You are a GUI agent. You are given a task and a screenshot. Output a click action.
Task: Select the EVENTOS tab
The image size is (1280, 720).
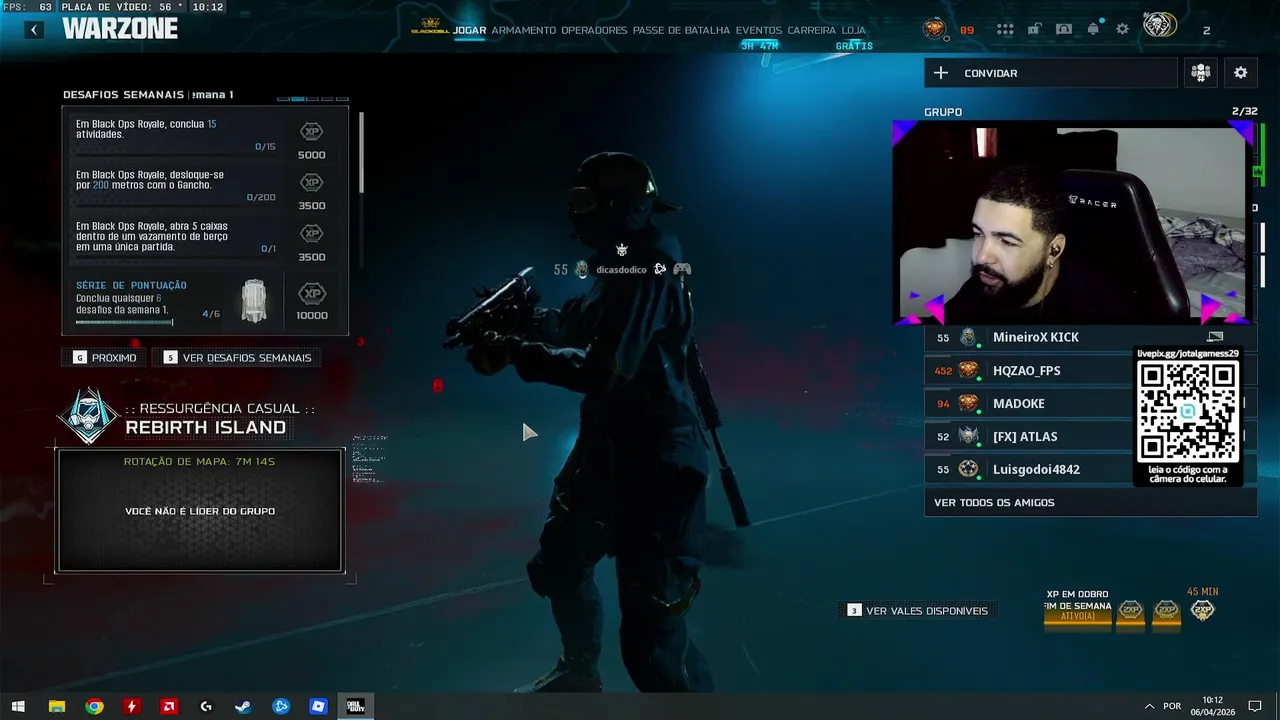coord(759,30)
